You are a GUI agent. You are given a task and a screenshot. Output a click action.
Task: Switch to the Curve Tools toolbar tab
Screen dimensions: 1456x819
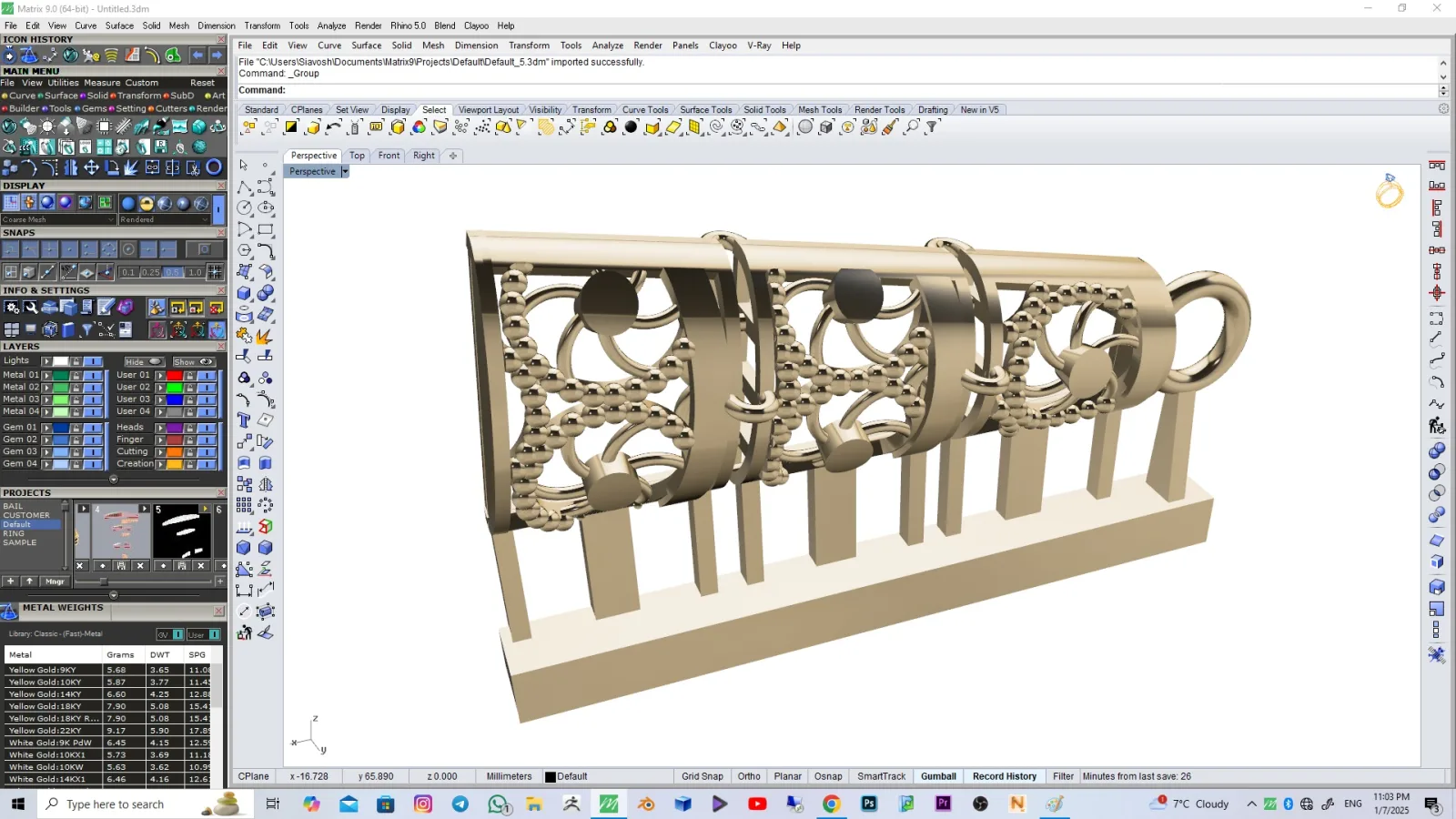645,110
